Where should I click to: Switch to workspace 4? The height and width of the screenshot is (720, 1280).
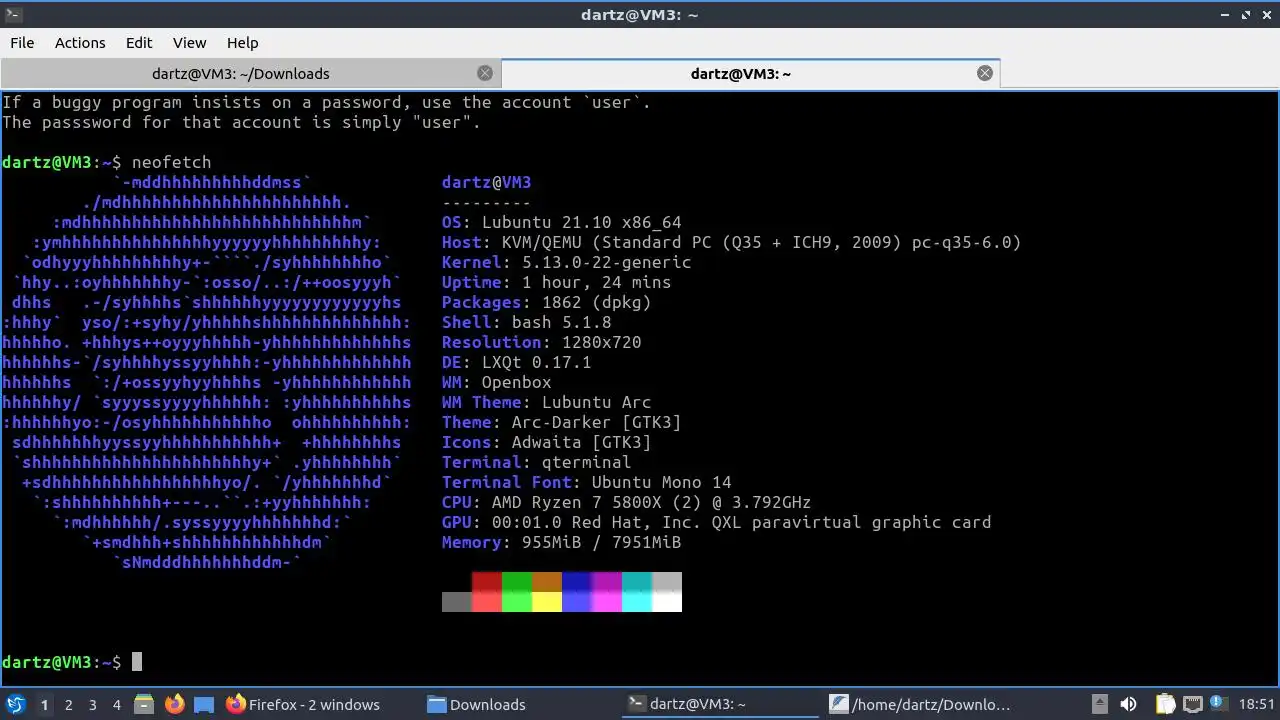coord(116,704)
